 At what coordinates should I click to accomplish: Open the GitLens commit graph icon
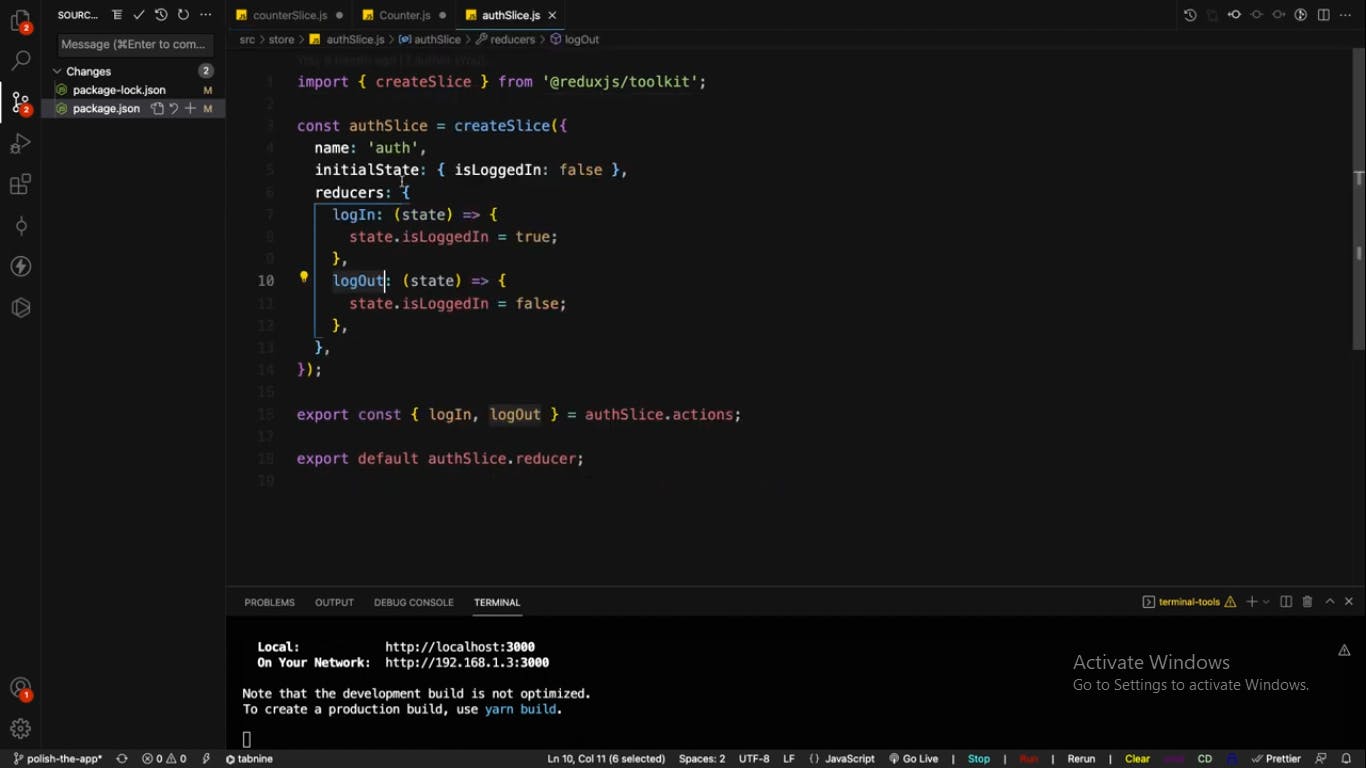pyautogui.click(x=20, y=226)
